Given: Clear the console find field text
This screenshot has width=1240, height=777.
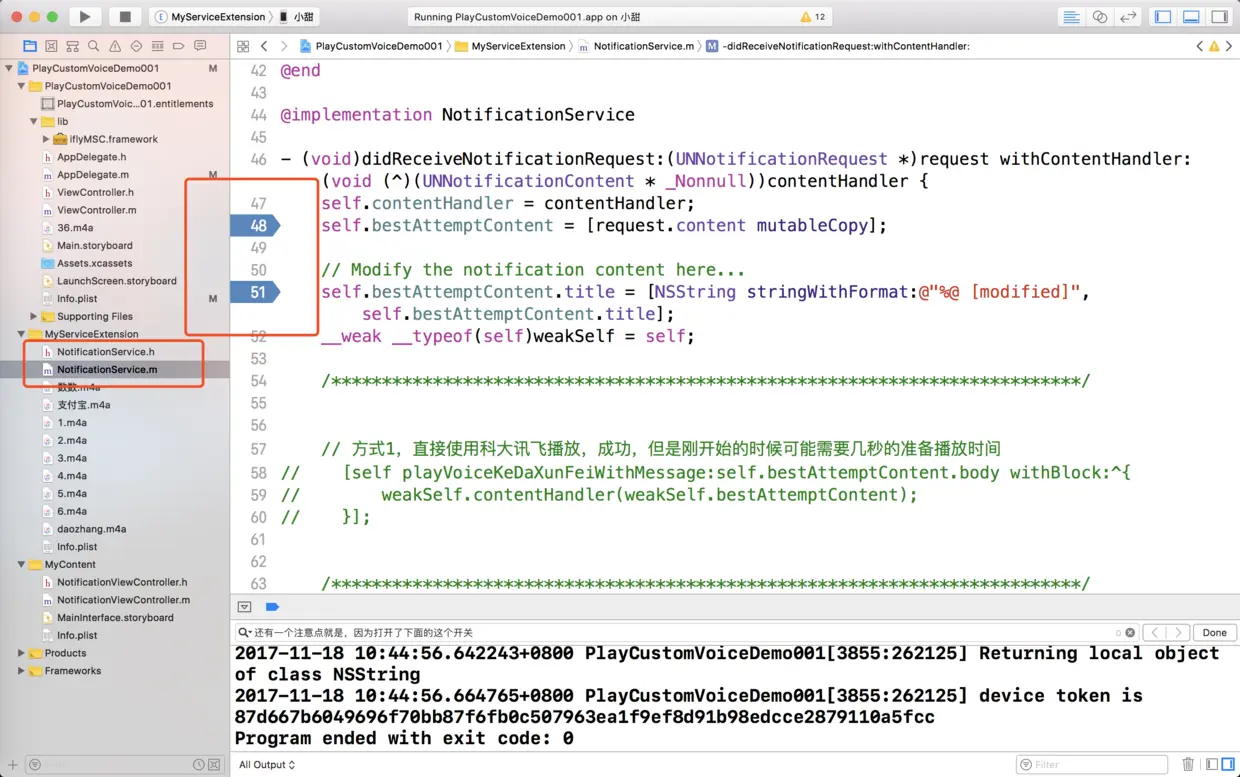Looking at the screenshot, I should (x=1130, y=633).
